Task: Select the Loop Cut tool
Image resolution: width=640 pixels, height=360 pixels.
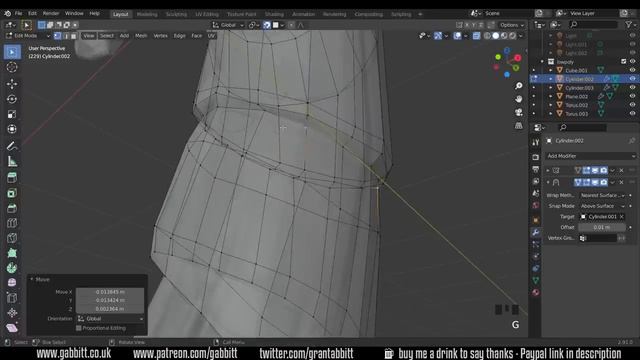Action: pyautogui.click(x=12, y=223)
